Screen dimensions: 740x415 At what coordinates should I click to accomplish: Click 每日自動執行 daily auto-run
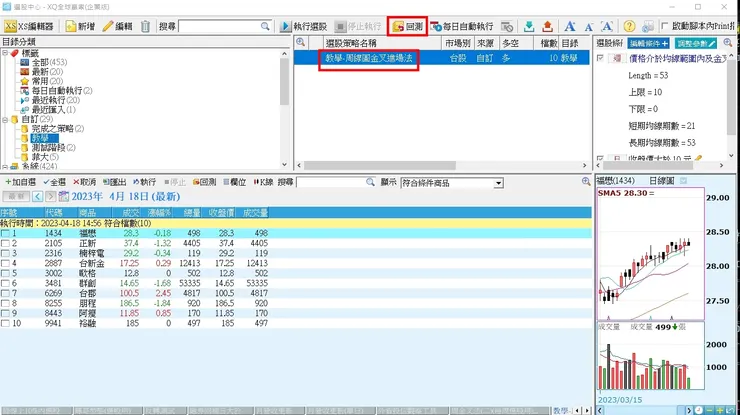click(462, 26)
